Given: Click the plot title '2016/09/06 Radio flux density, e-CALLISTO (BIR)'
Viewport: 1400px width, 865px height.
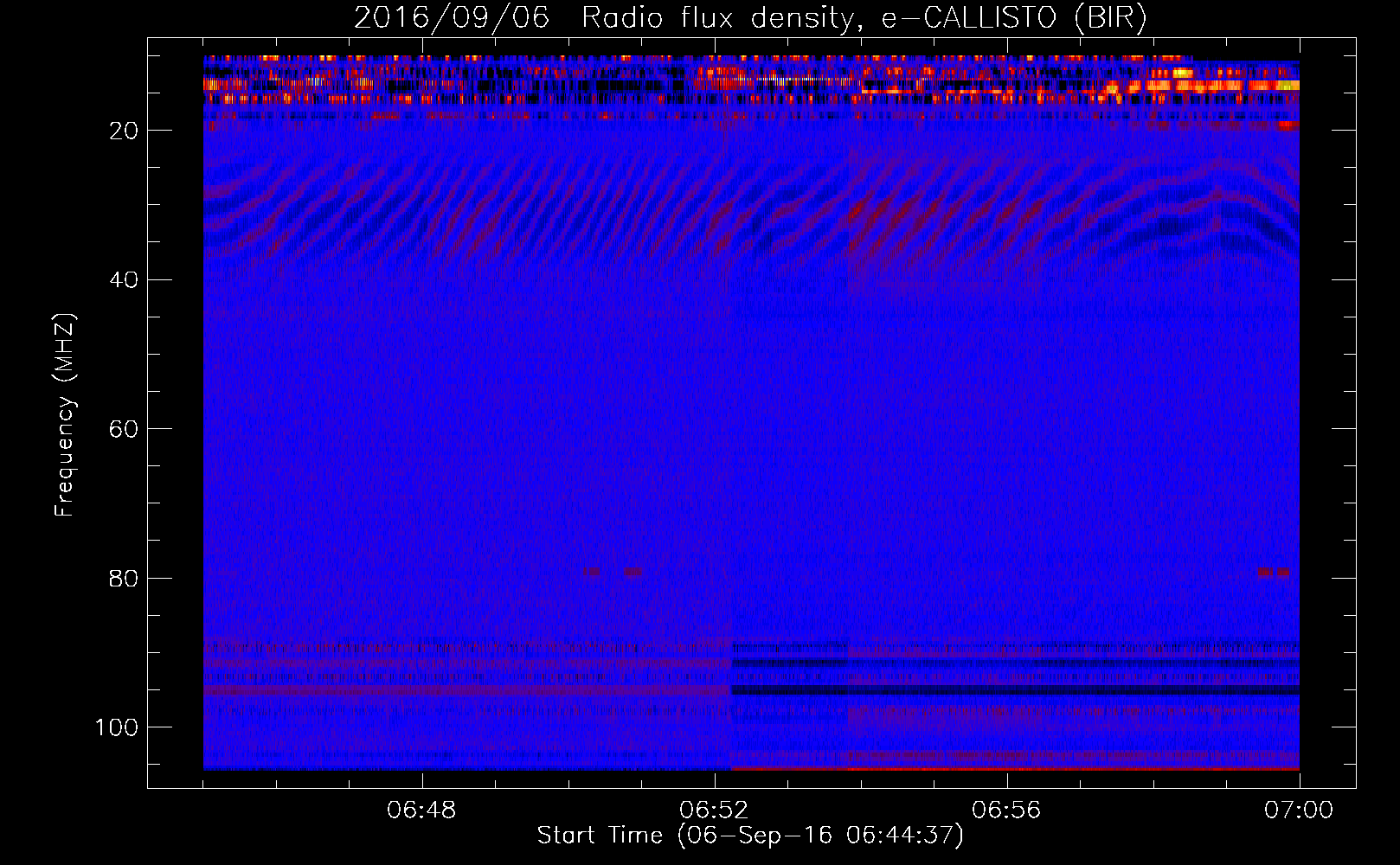Looking at the screenshot, I should (x=750, y=18).
